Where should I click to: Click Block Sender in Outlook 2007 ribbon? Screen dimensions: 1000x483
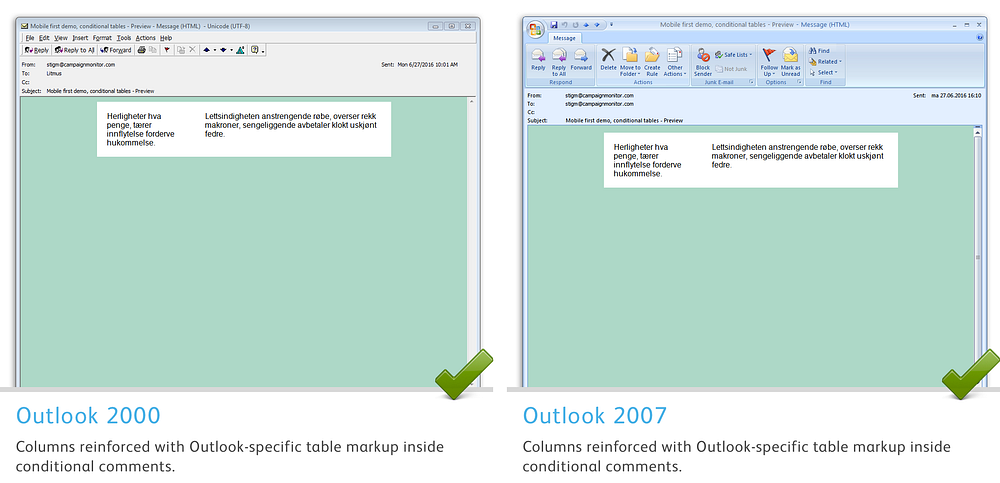(x=703, y=62)
